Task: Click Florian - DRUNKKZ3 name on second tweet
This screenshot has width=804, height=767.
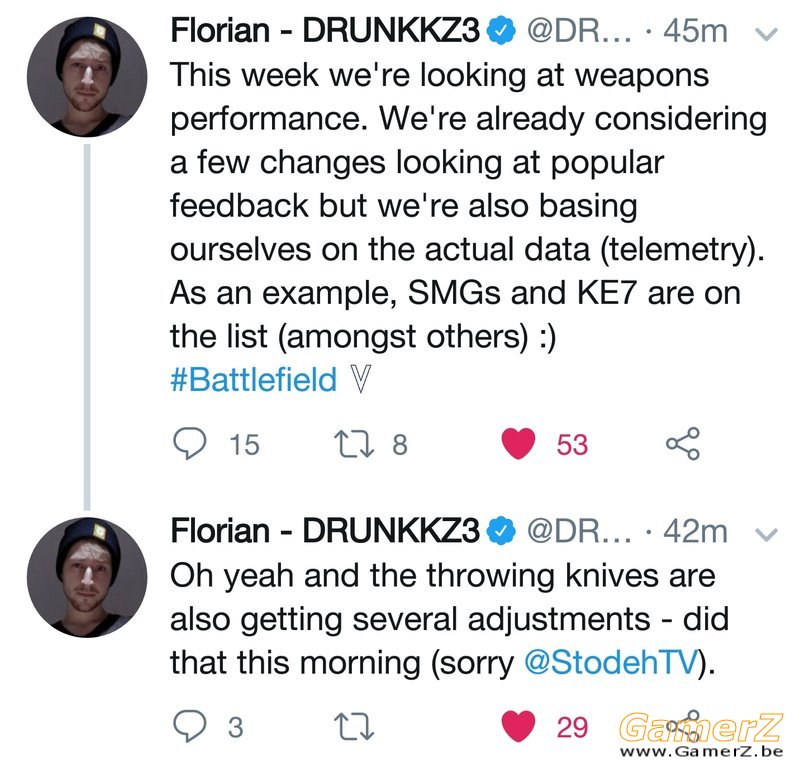Action: click(325, 530)
